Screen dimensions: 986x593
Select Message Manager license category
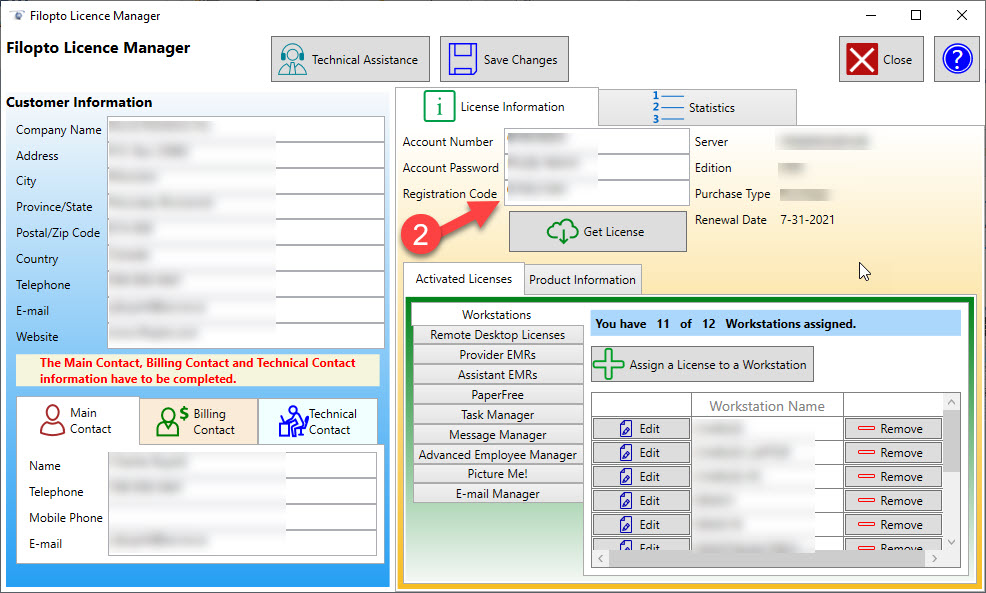tap(497, 435)
